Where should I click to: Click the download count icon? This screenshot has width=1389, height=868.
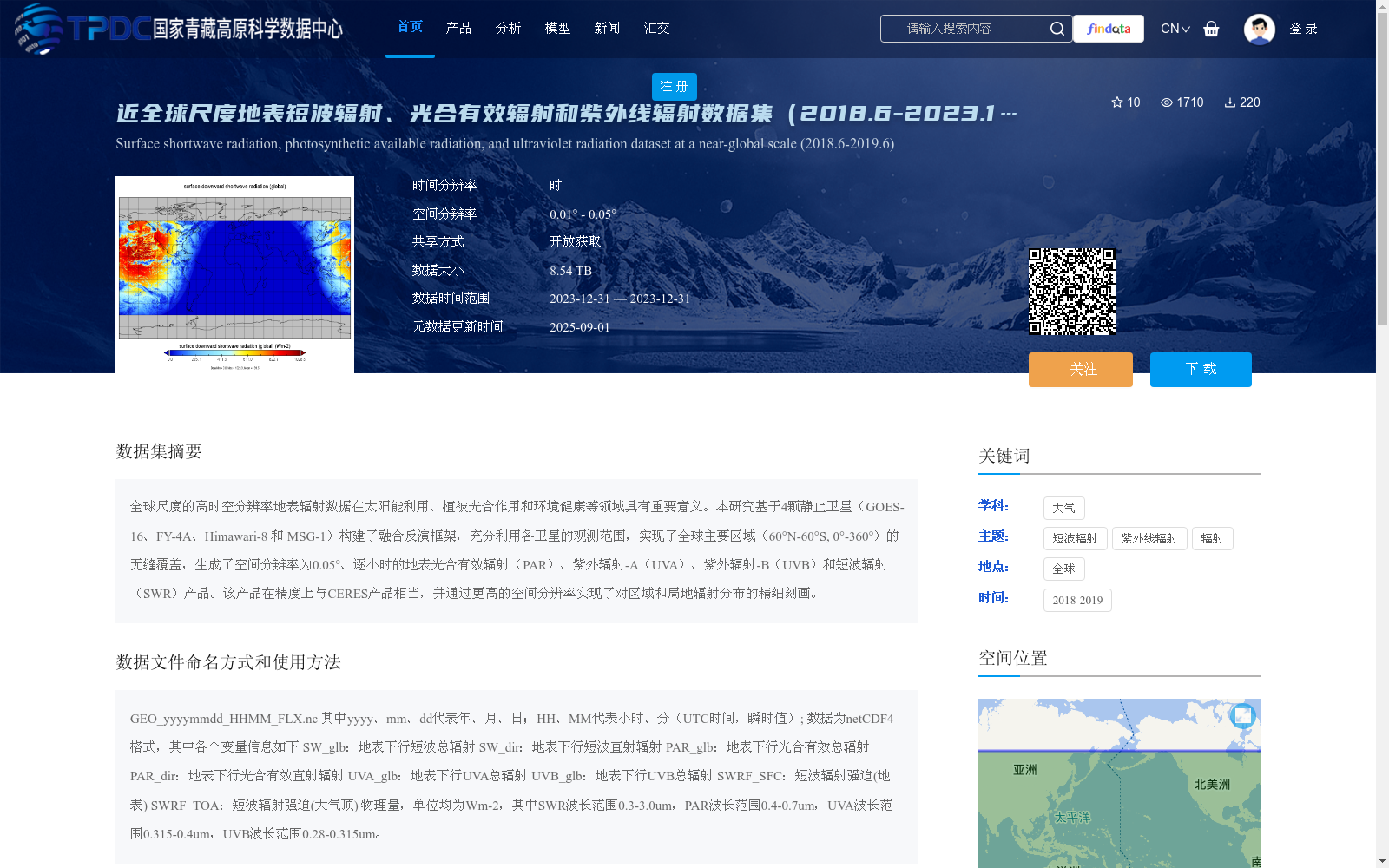(1230, 102)
